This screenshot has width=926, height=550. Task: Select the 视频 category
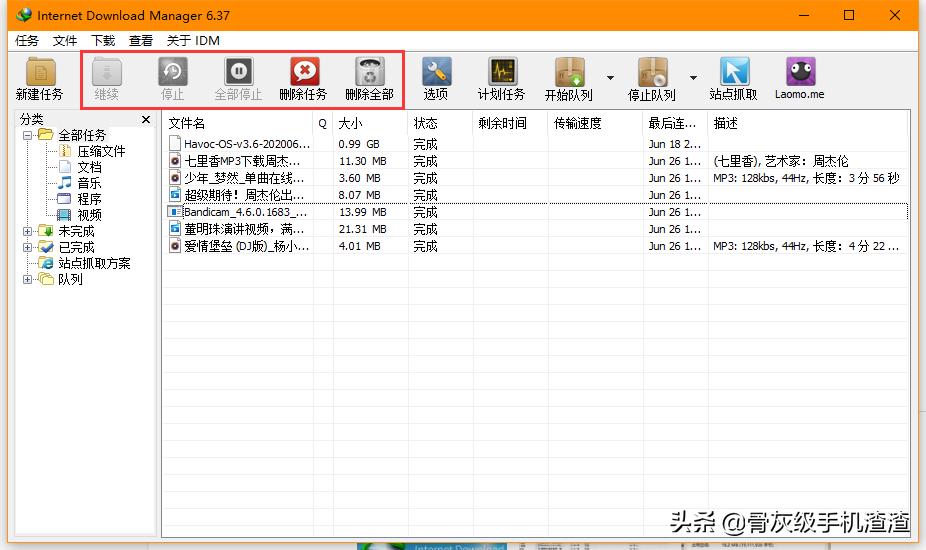tap(89, 215)
